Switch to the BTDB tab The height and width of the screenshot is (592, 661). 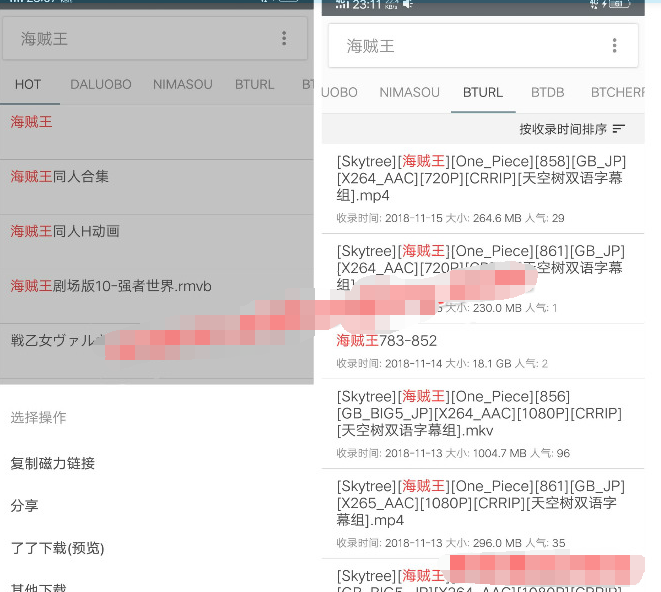pos(548,92)
